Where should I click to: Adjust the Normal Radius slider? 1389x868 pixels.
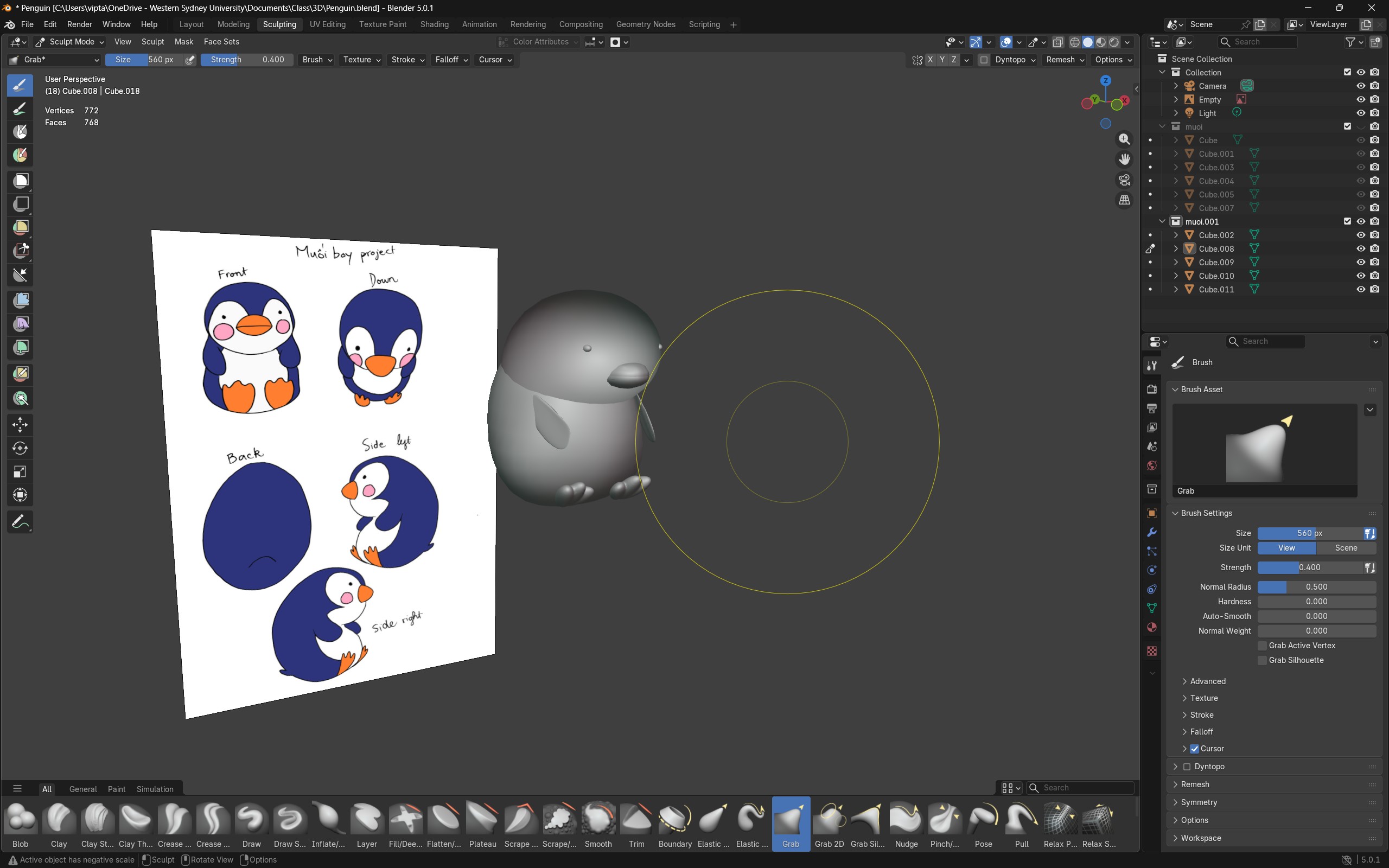[1316, 586]
